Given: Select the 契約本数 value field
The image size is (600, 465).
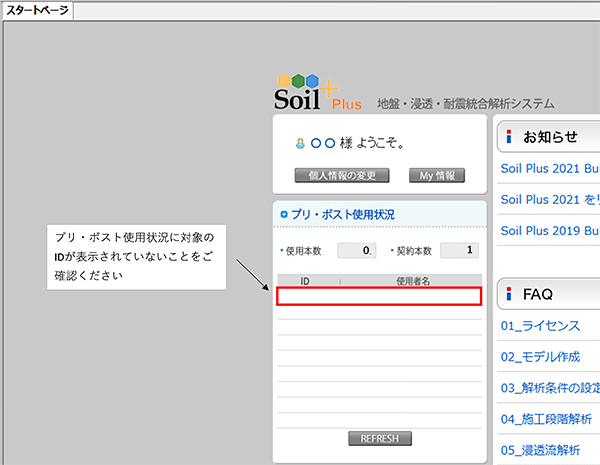Looking at the screenshot, I should pyautogui.click(x=459, y=250).
